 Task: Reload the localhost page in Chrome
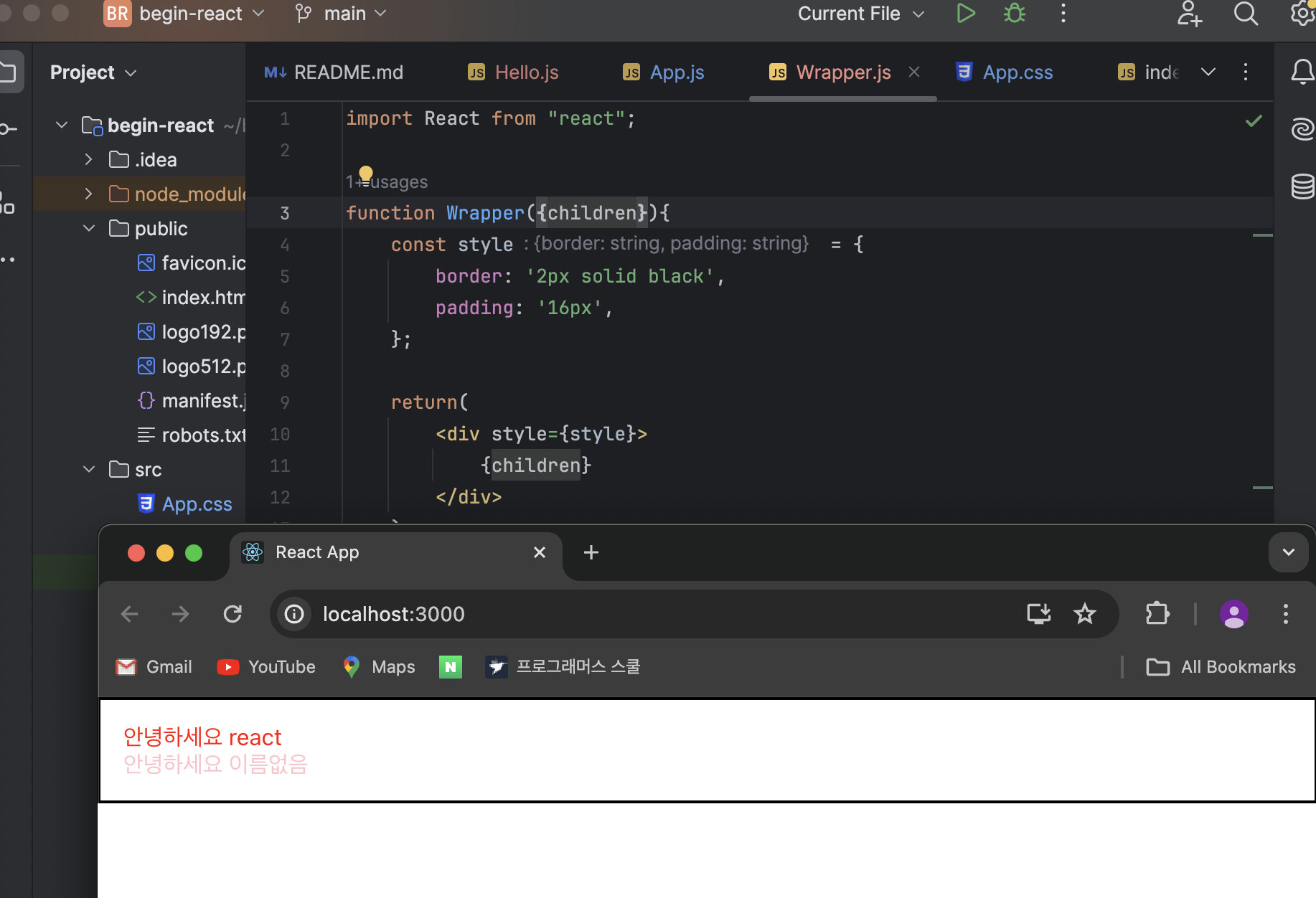click(232, 614)
